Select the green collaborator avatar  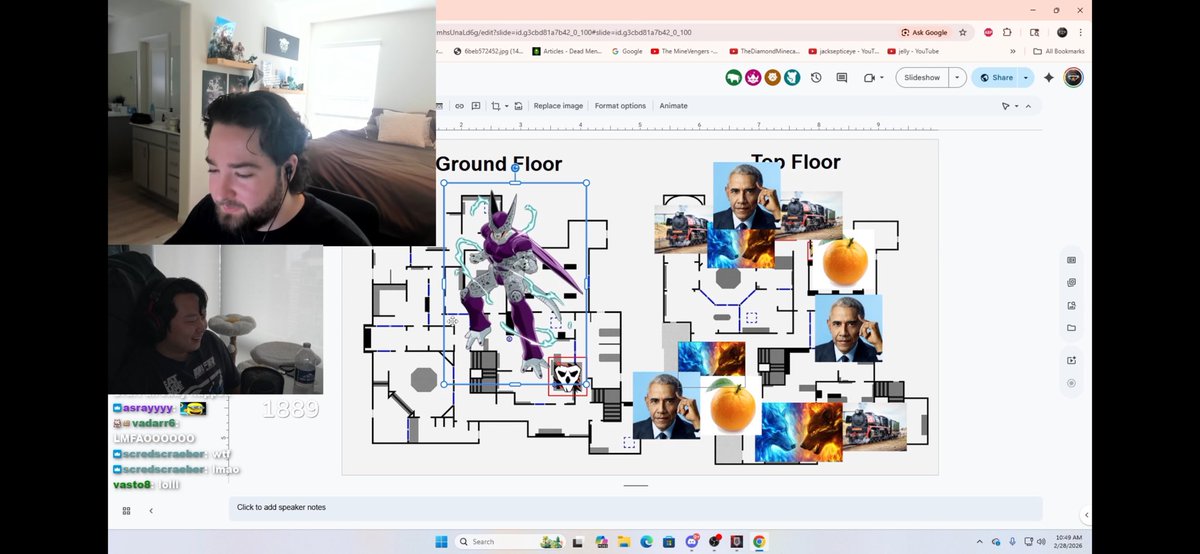(x=734, y=77)
